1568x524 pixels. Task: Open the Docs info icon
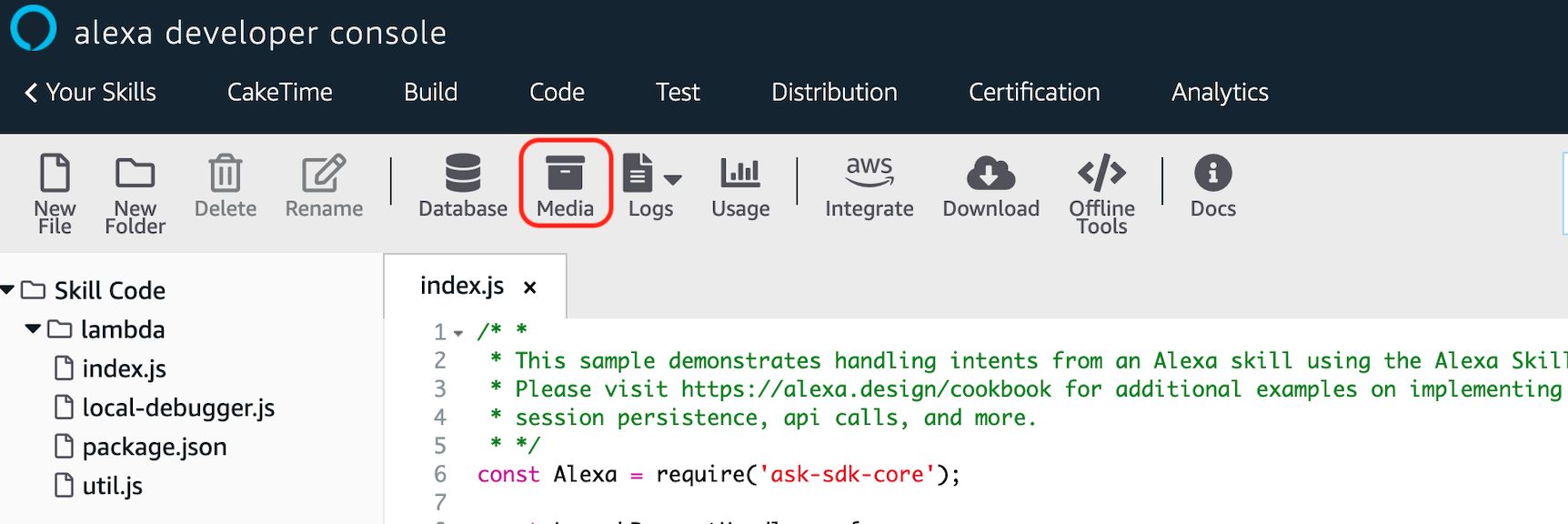pos(1212,173)
